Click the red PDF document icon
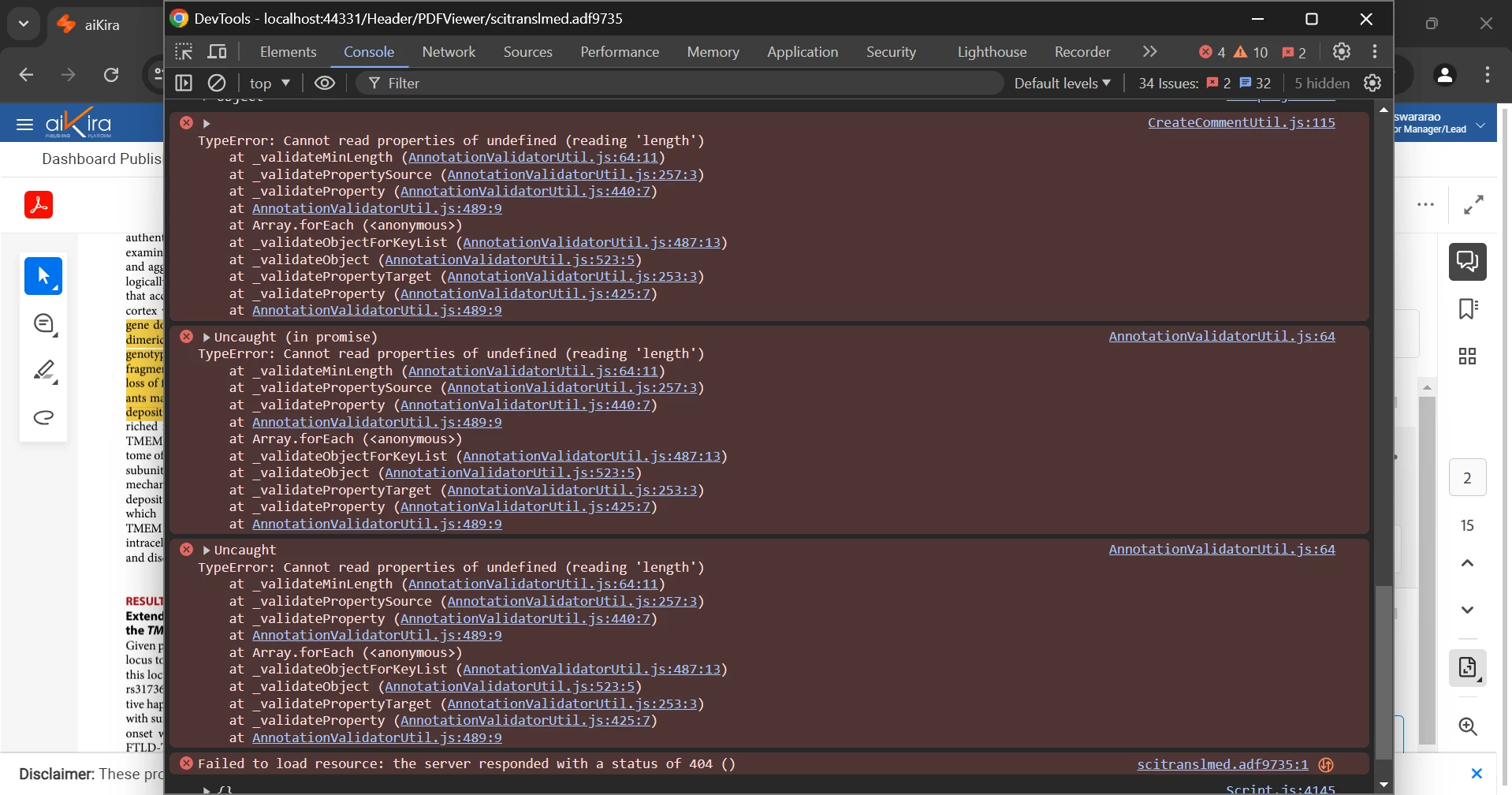The image size is (1512, 795). [x=39, y=205]
